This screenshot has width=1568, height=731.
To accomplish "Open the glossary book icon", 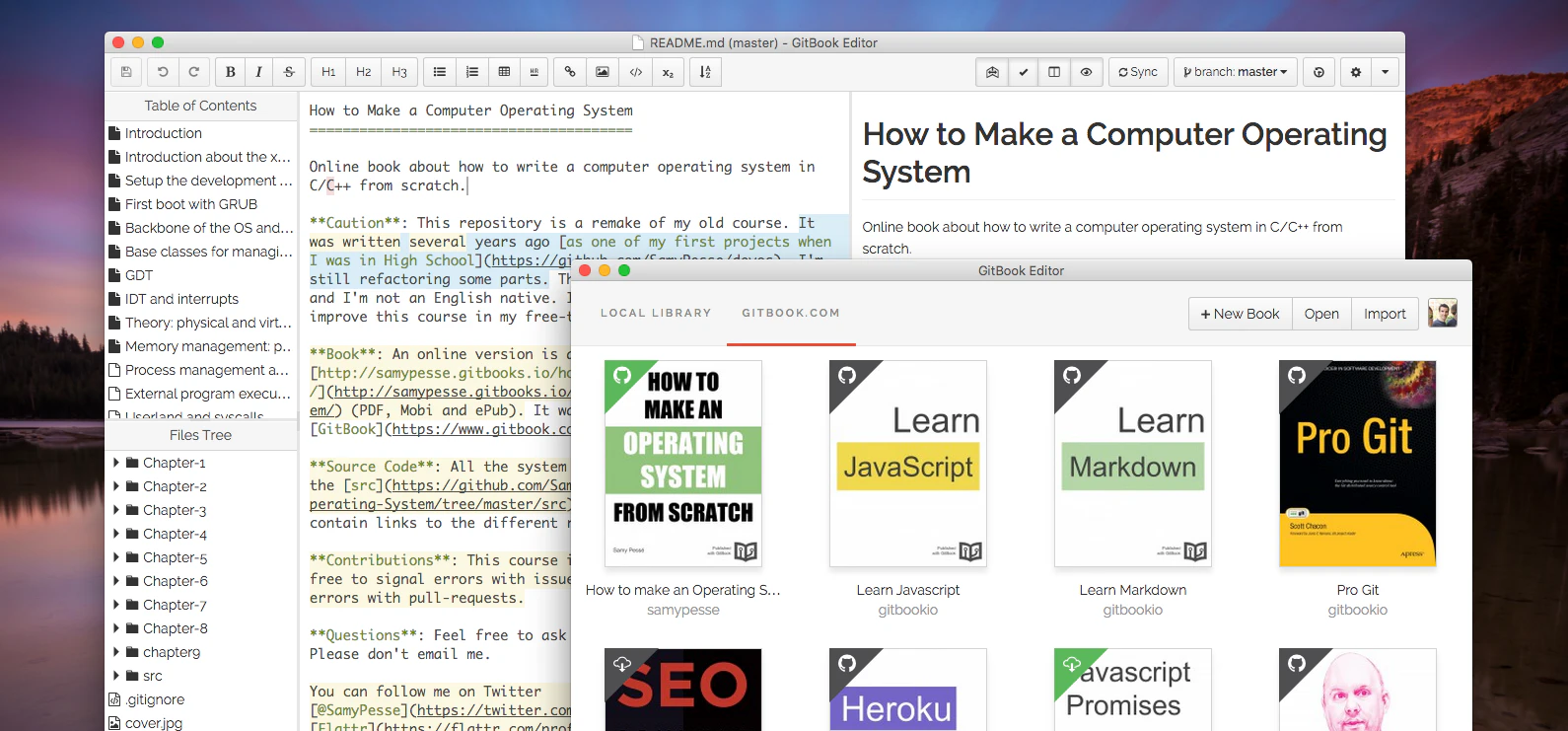I will coord(992,72).
